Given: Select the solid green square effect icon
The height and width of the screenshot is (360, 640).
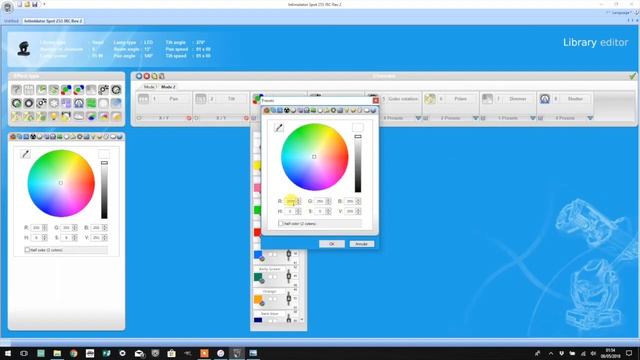Looking at the screenshot, I should [91, 103].
